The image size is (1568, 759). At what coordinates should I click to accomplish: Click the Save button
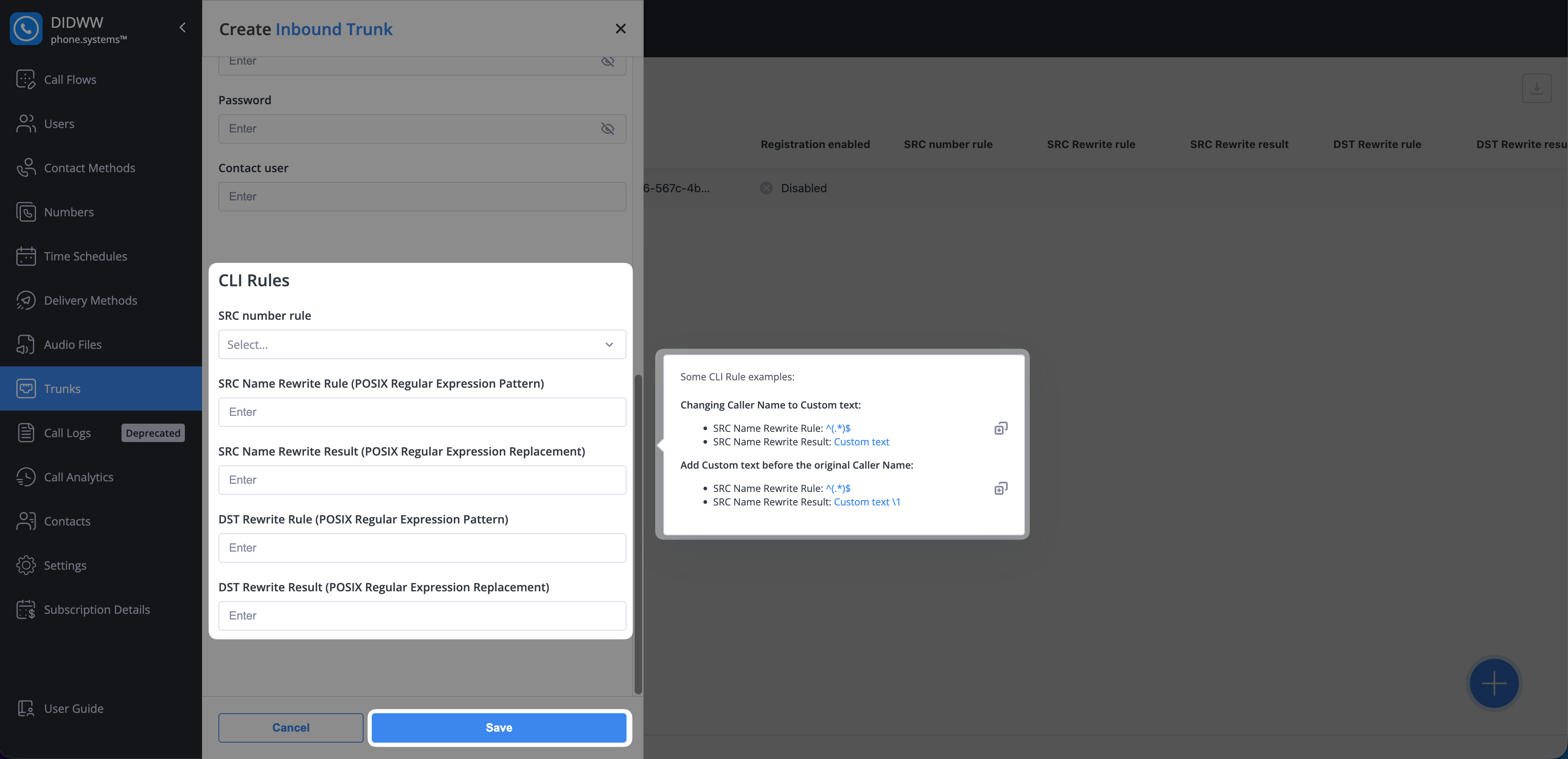(x=499, y=728)
